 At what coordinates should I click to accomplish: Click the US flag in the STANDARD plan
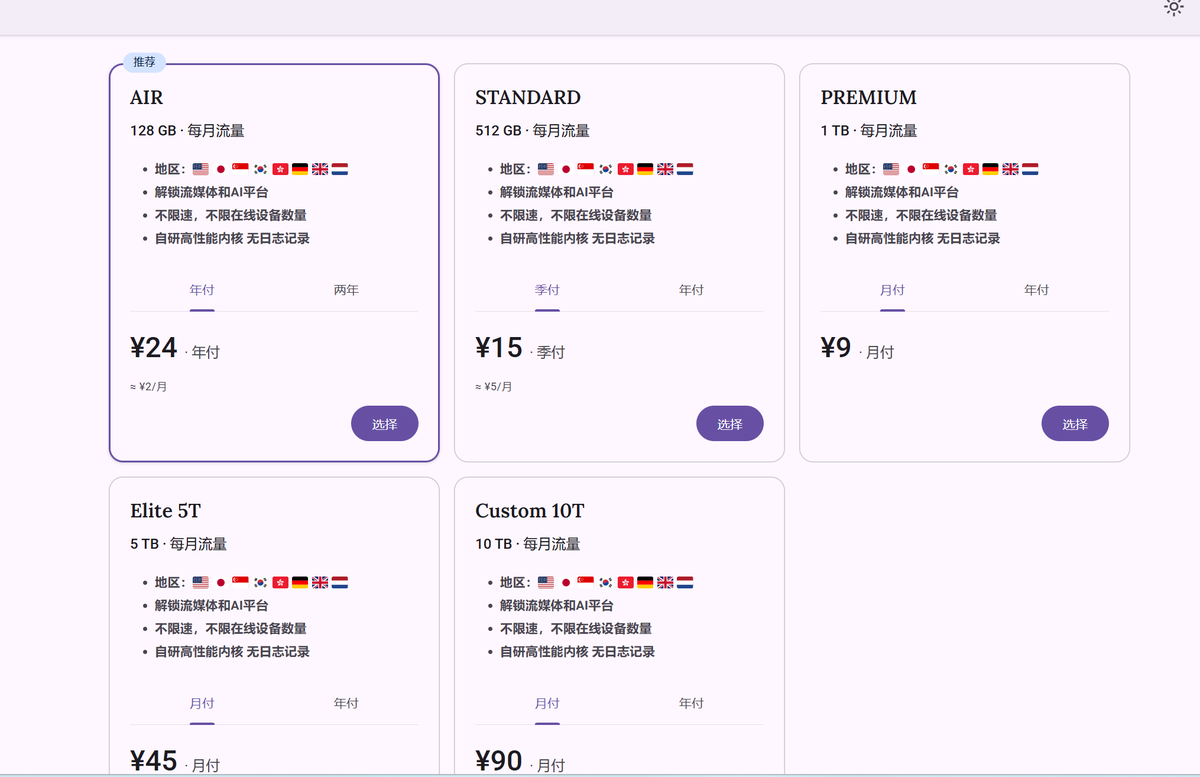tap(545, 169)
